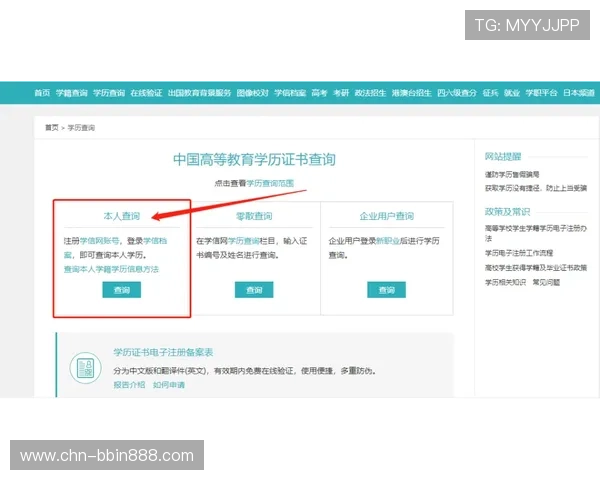
Task: Click the 首页 breadcrumb link
Action: click(x=52, y=128)
